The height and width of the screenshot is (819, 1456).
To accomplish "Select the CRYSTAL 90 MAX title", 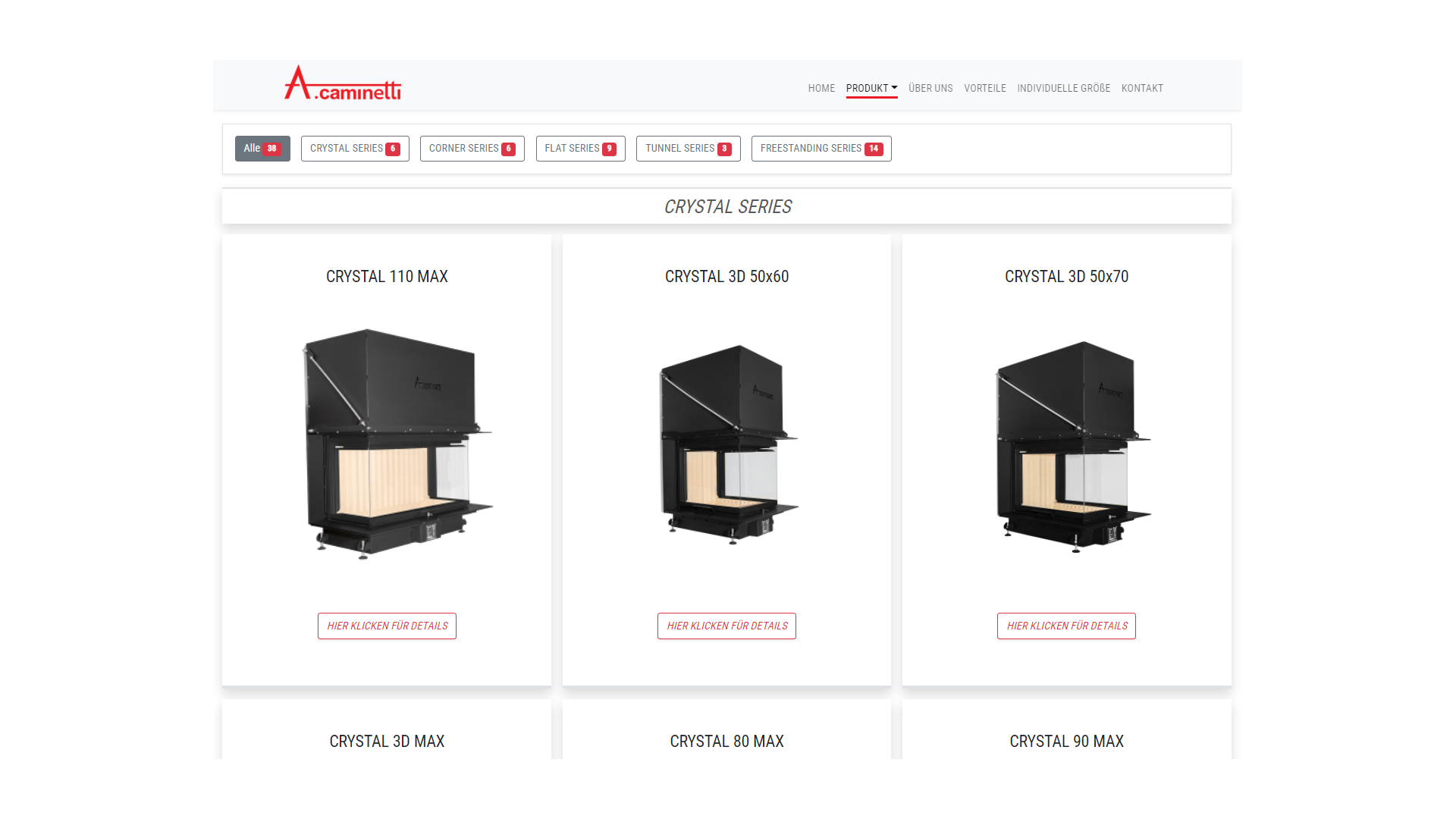I will click(x=1066, y=742).
